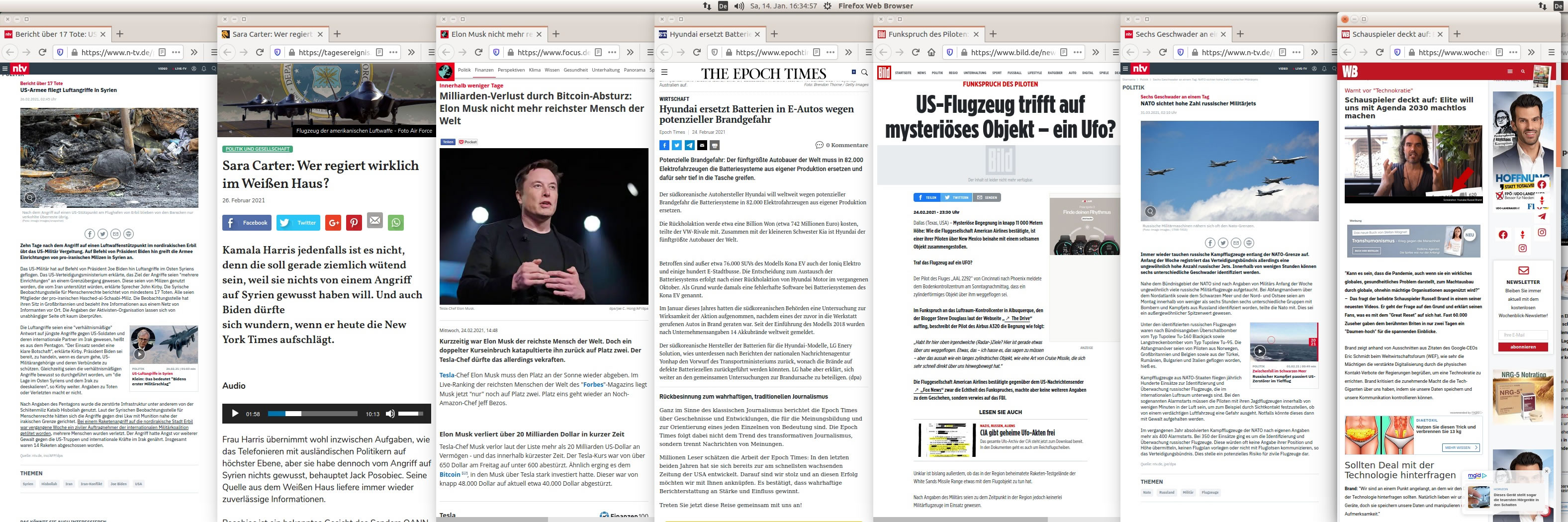The image size is (1568, 522).
Task: Toggle reader view in the epochtimes address bar
Action: tap(817, 52)
